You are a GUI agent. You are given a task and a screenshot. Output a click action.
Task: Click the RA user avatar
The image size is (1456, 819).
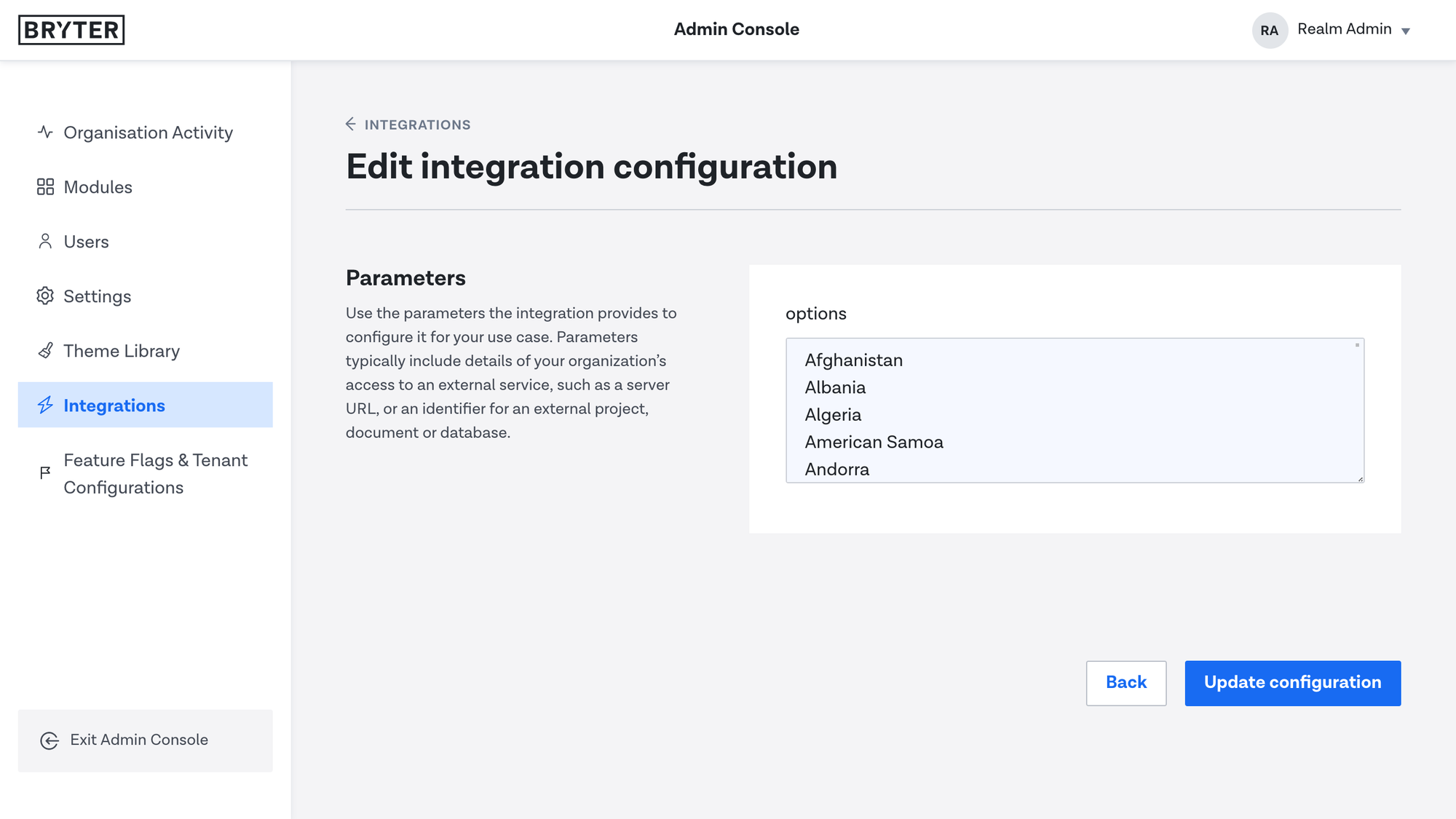coord(1270,30)
